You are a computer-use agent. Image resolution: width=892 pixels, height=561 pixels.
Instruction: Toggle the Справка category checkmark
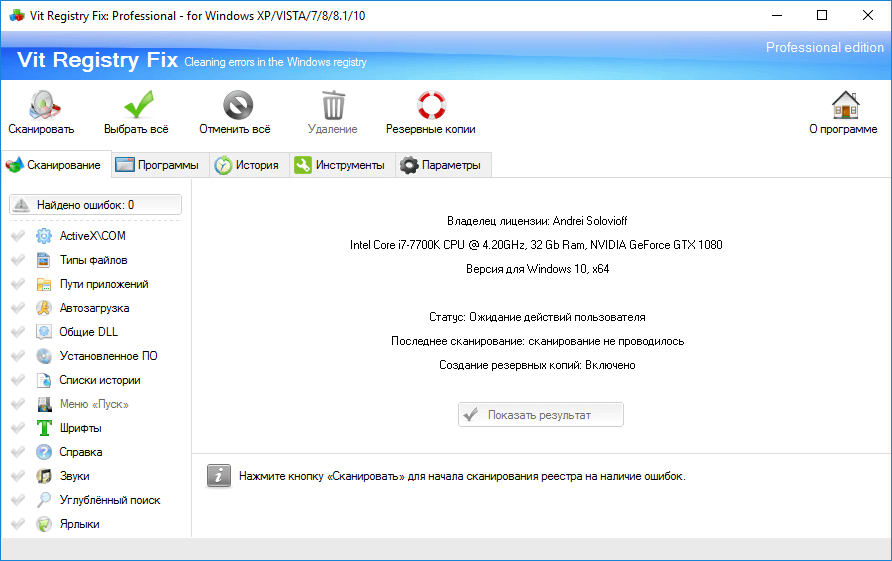point(18,452)
